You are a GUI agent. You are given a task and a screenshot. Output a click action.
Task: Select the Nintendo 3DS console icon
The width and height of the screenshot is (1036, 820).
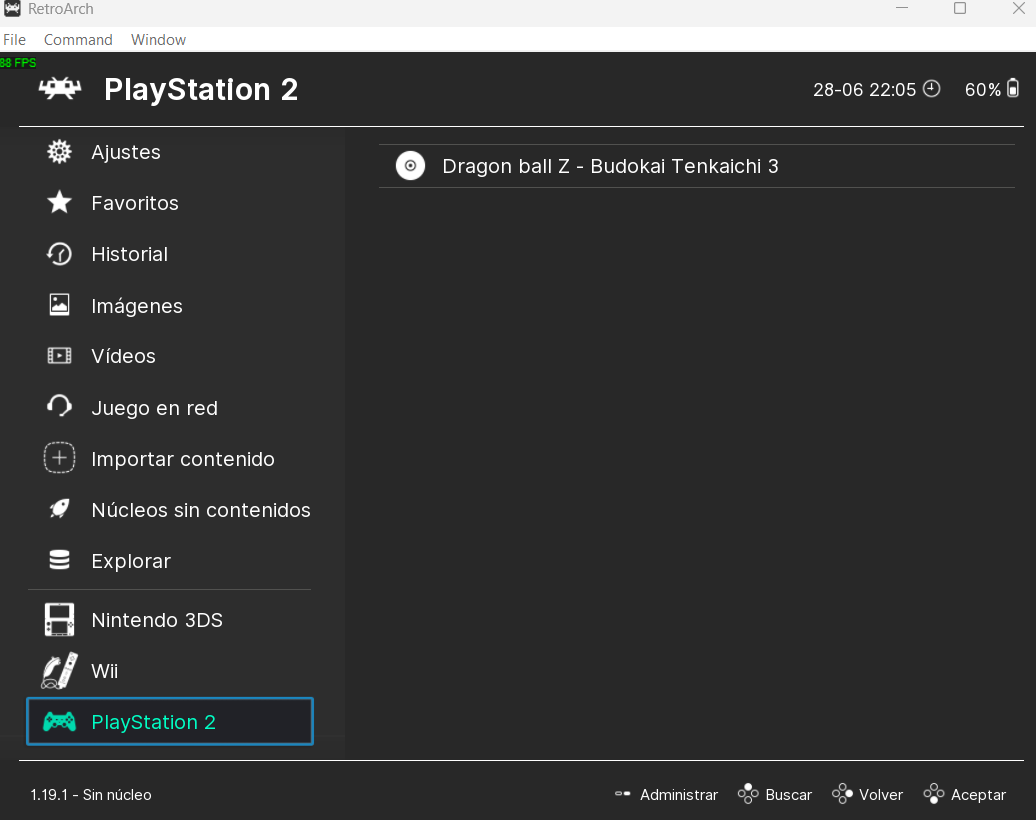[60, 620]
